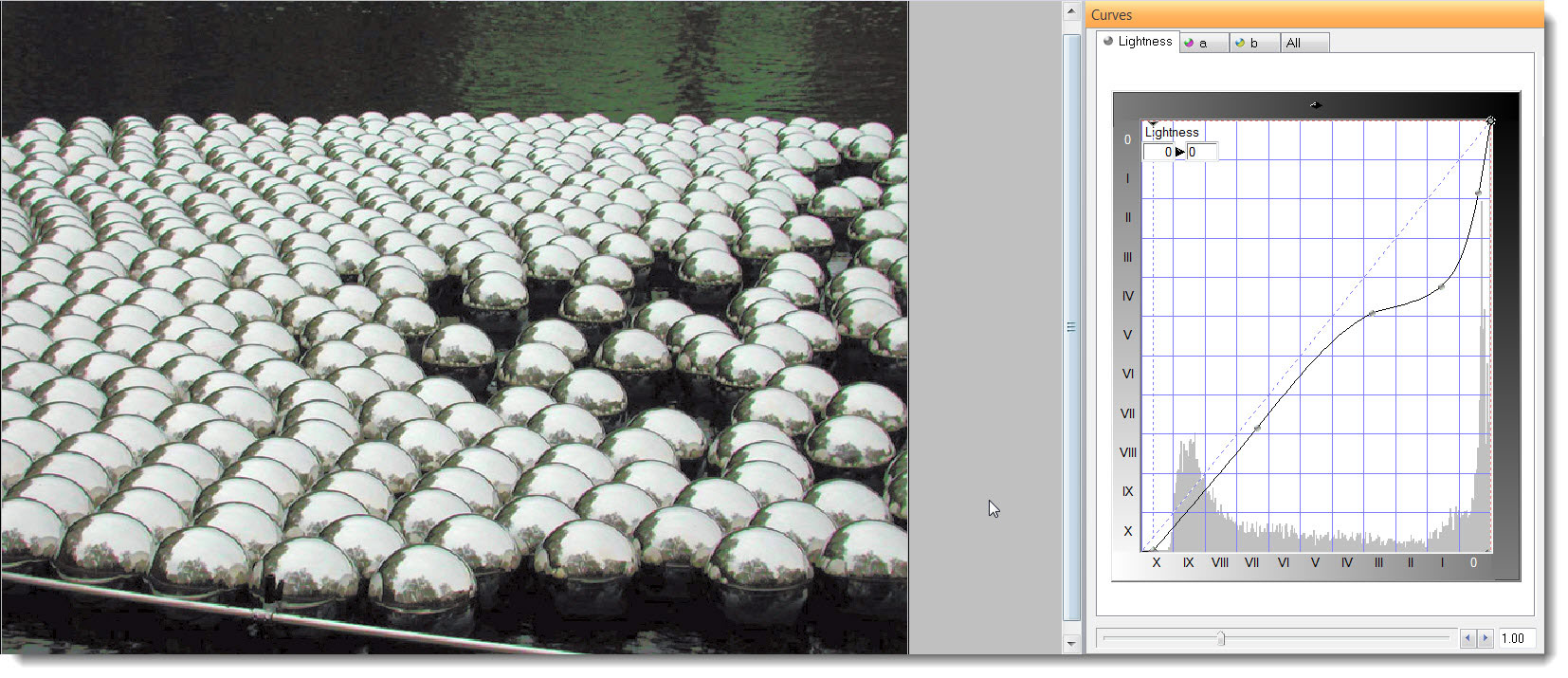This screenshot has width=1568, height=678.
Task: Select the curve control point above zone II
Action: (1441, 286)
